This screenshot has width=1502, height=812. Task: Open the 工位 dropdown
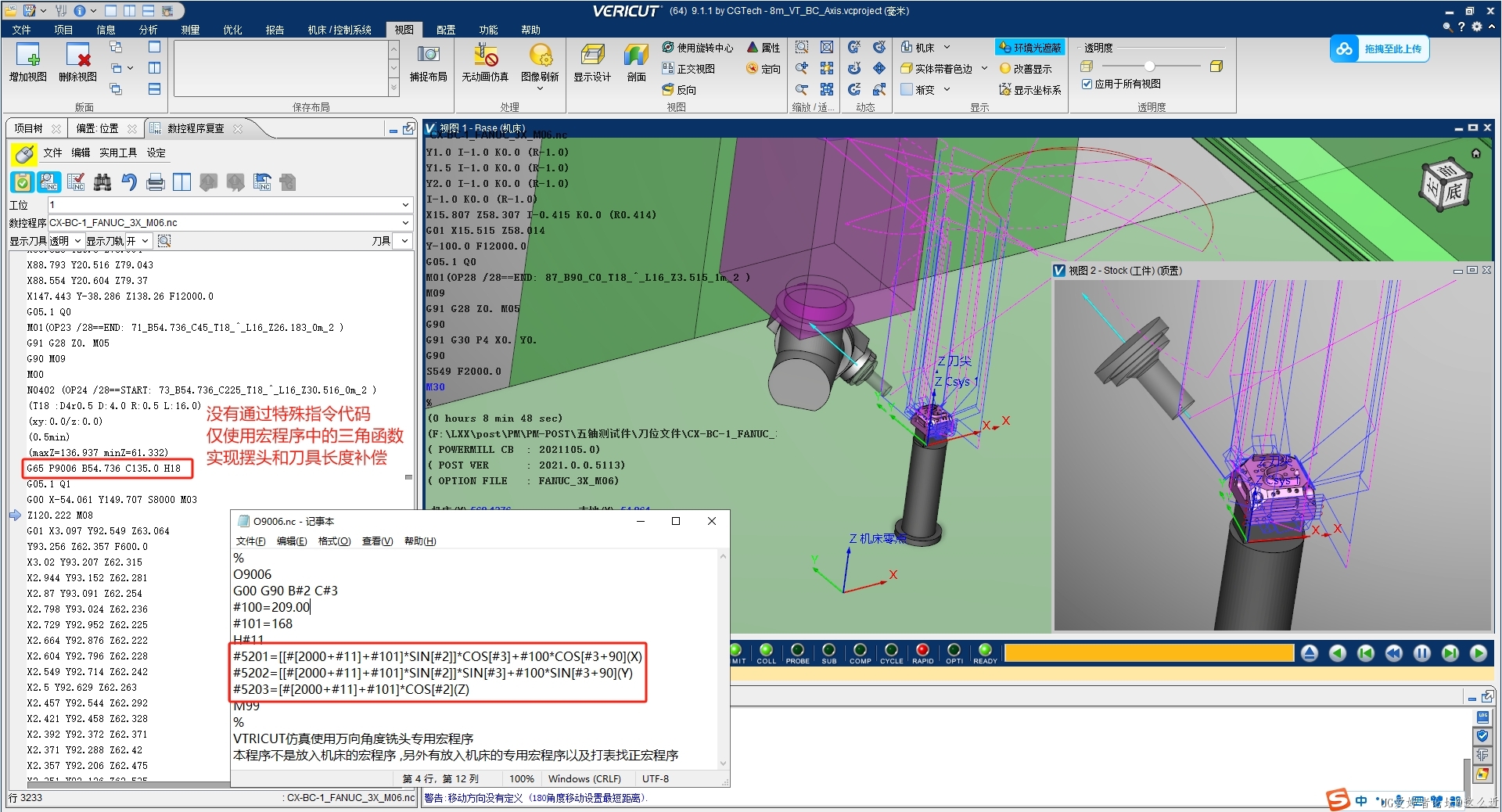pyautogui.click(x=405, y=205)
